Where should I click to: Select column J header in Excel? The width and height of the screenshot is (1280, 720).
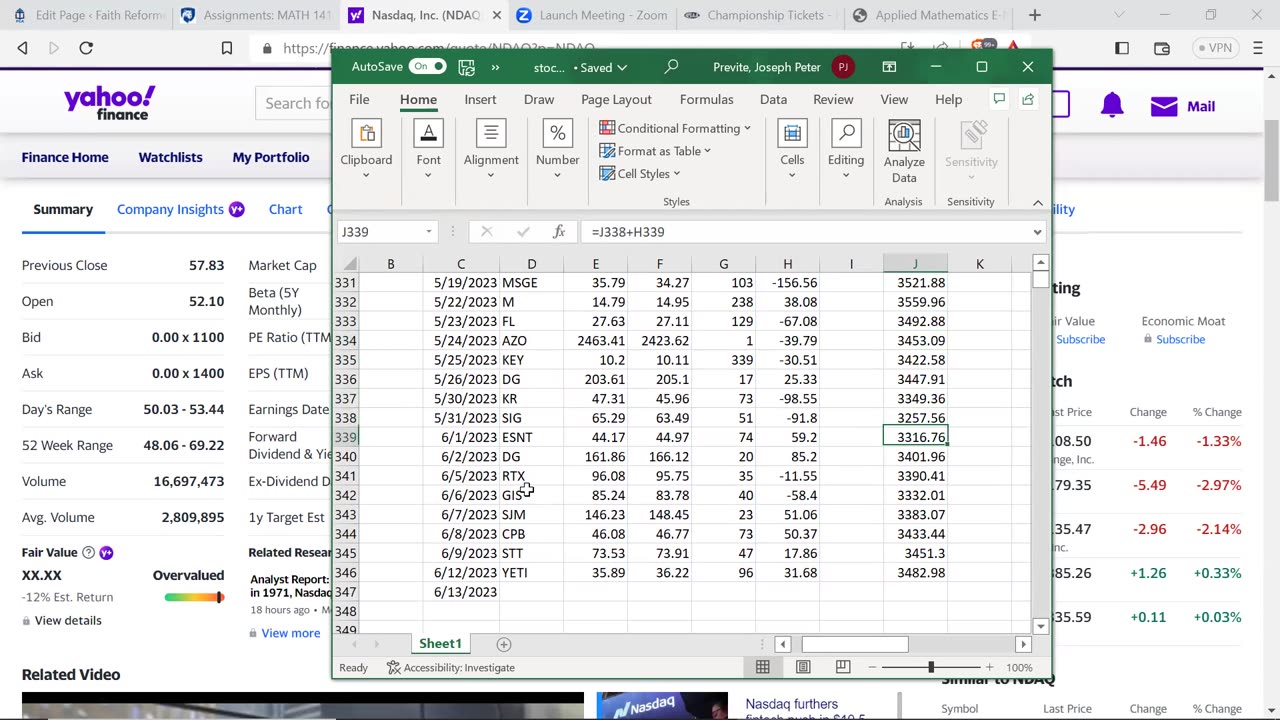pyautogui.click(x=915, y=264)
